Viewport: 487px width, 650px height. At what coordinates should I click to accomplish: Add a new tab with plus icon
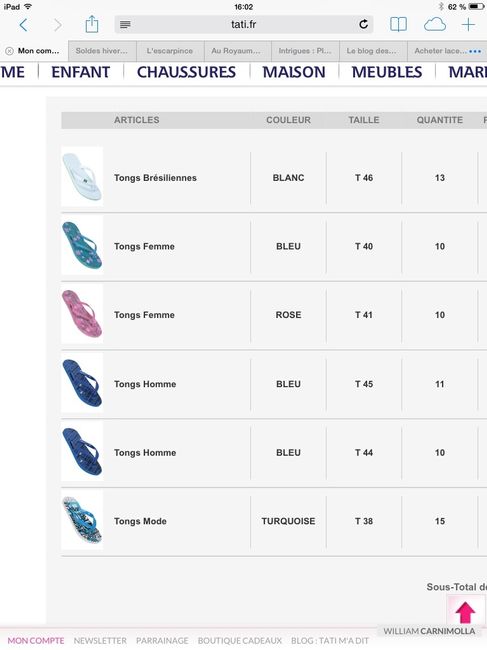coord(468,24)
